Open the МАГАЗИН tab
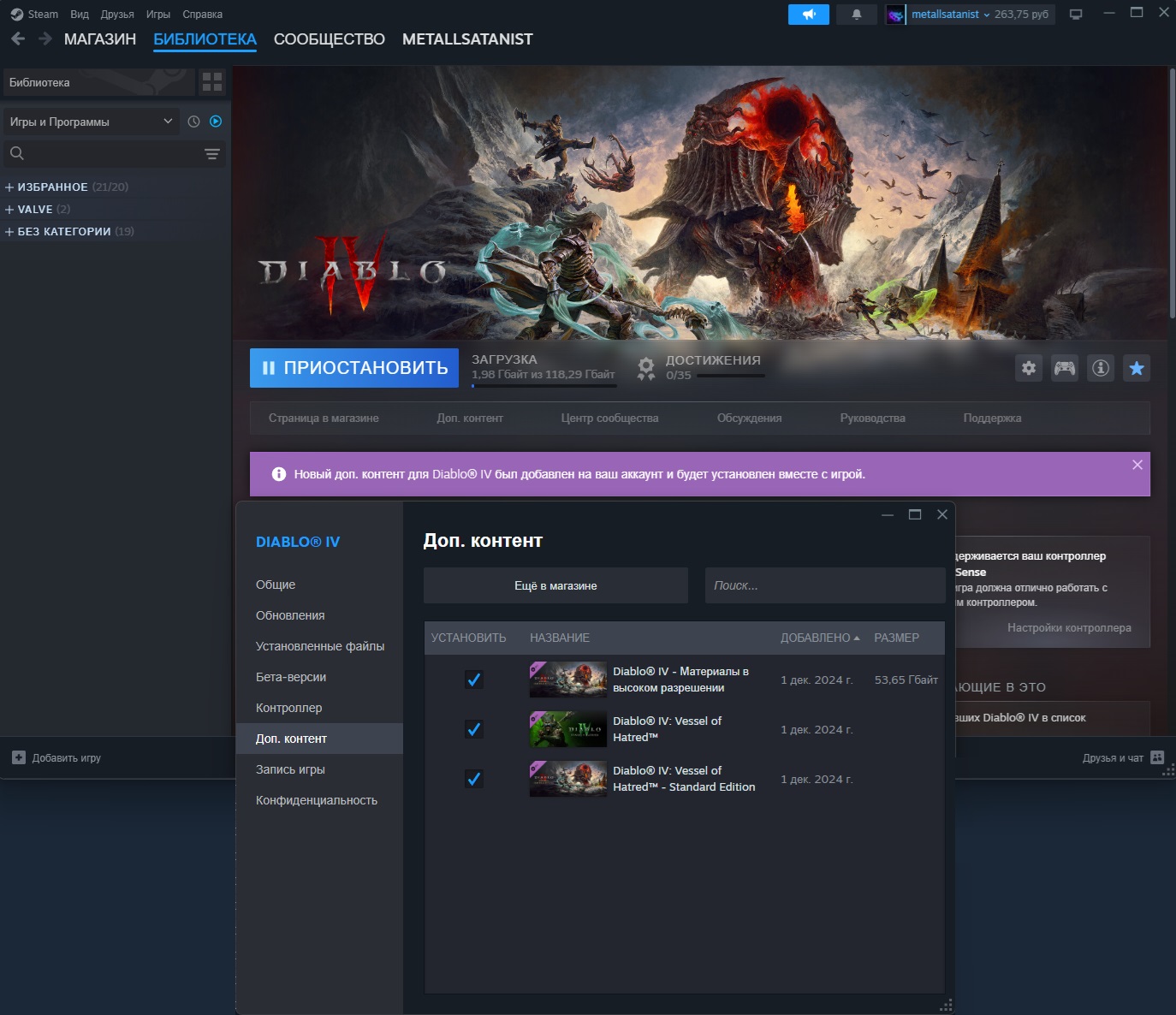 pyautogui.click(x=99, y=39)
